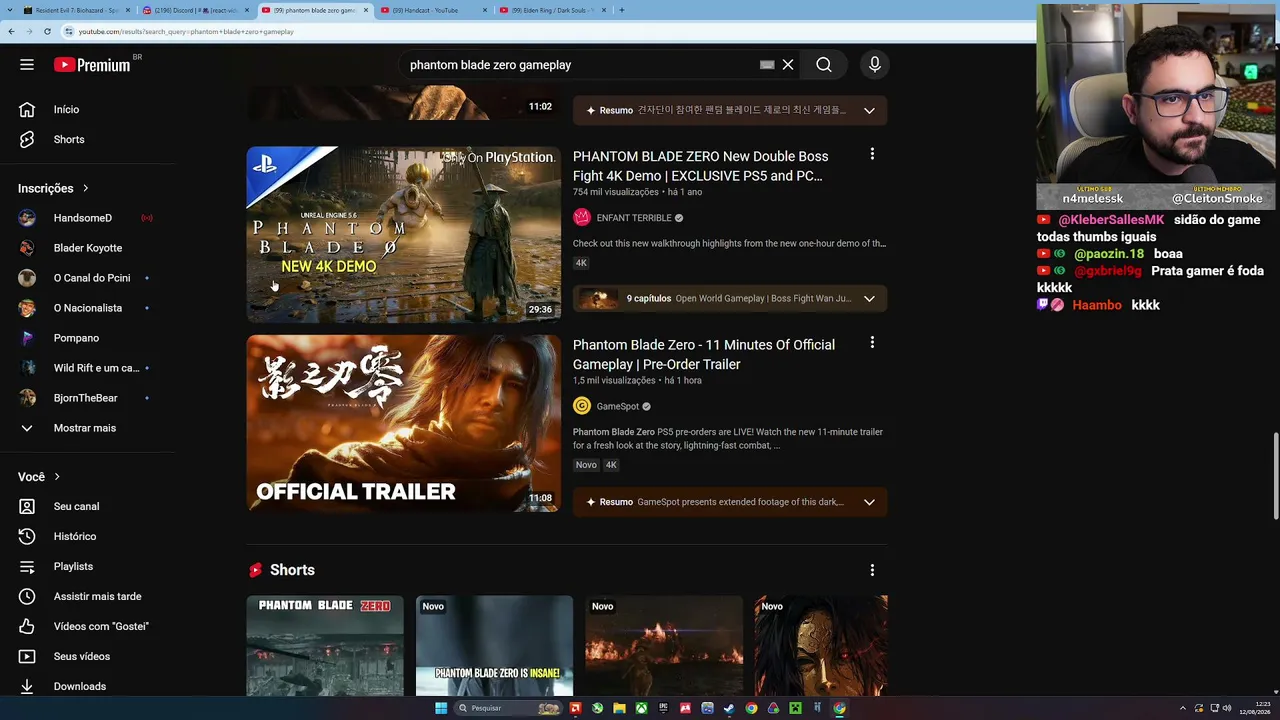The image size is (1280, 720).
Task: Visit the ENFANT TERRIBLE channel
Action: pos(633,218)
